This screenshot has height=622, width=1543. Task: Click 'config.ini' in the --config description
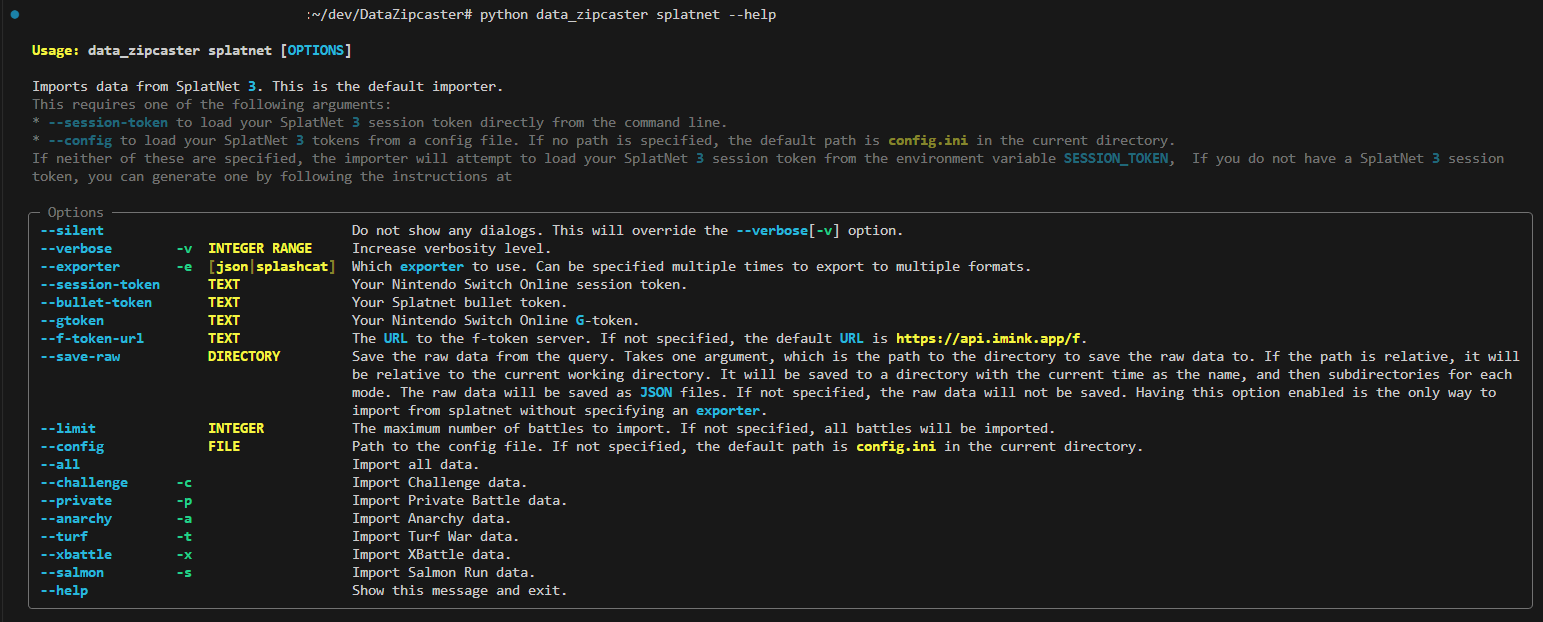pos(896,447)
